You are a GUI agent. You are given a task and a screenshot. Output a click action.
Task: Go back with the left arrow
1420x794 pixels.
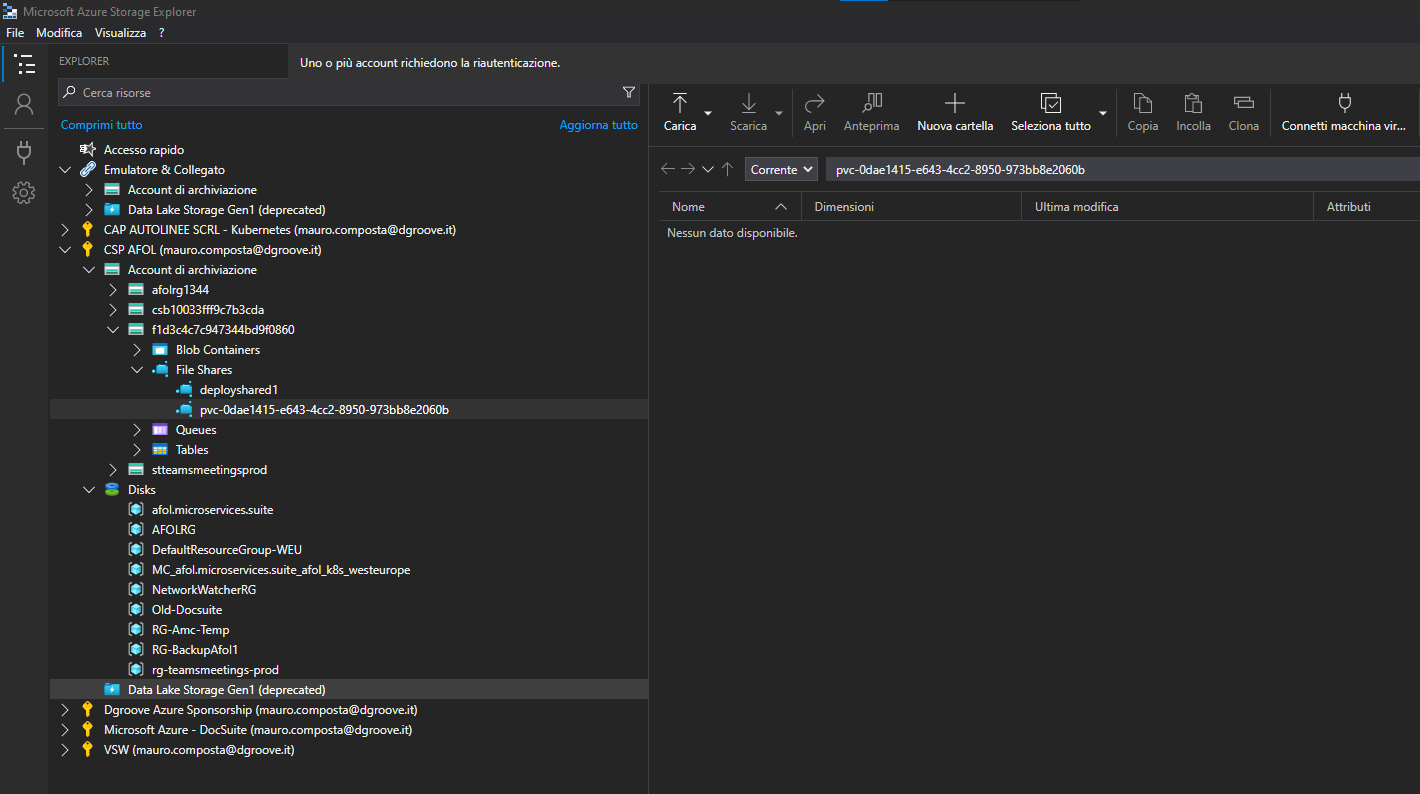point(668,169)
